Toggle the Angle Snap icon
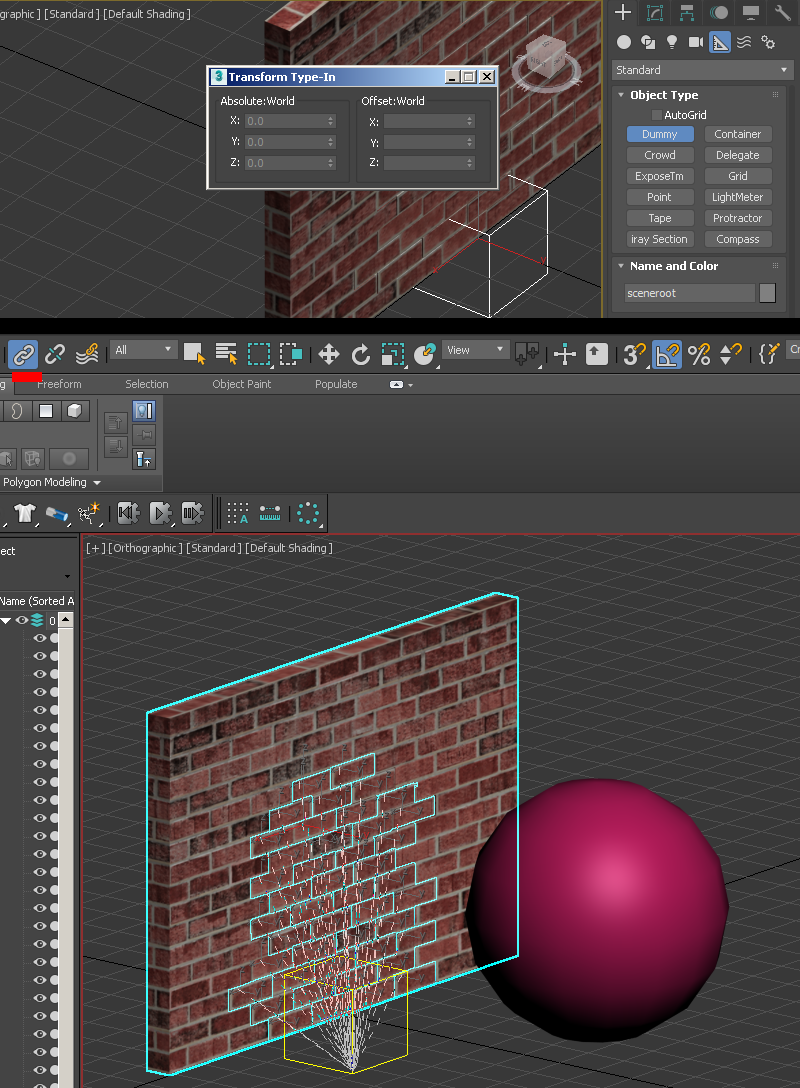Screen dimensions: 800x1088 [667, 355]
